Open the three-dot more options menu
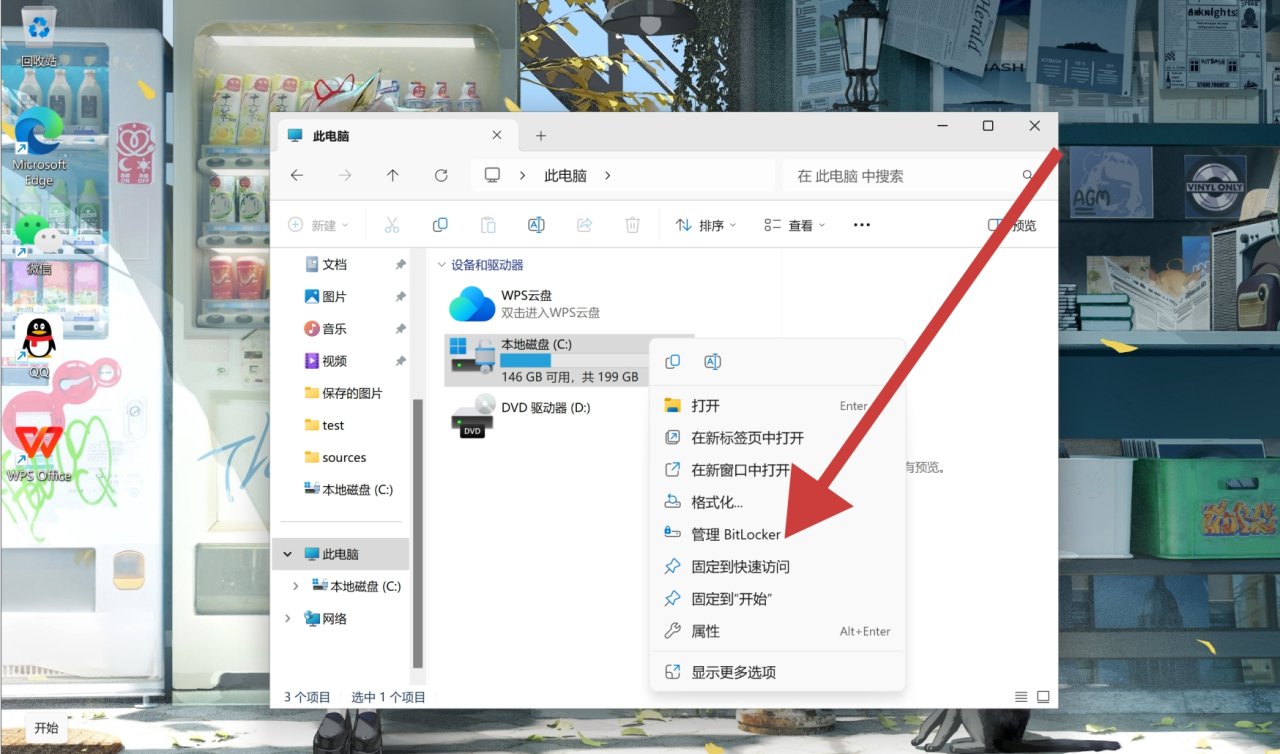 [862, 225]
